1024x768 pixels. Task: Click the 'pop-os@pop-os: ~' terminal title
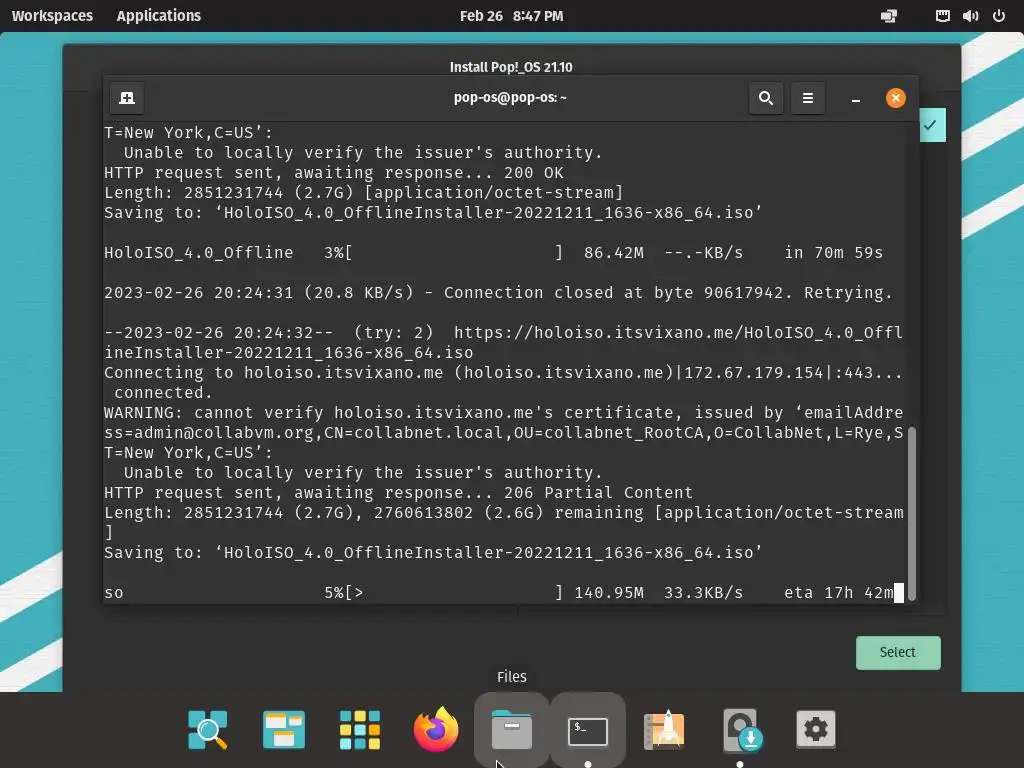point(510,98)
